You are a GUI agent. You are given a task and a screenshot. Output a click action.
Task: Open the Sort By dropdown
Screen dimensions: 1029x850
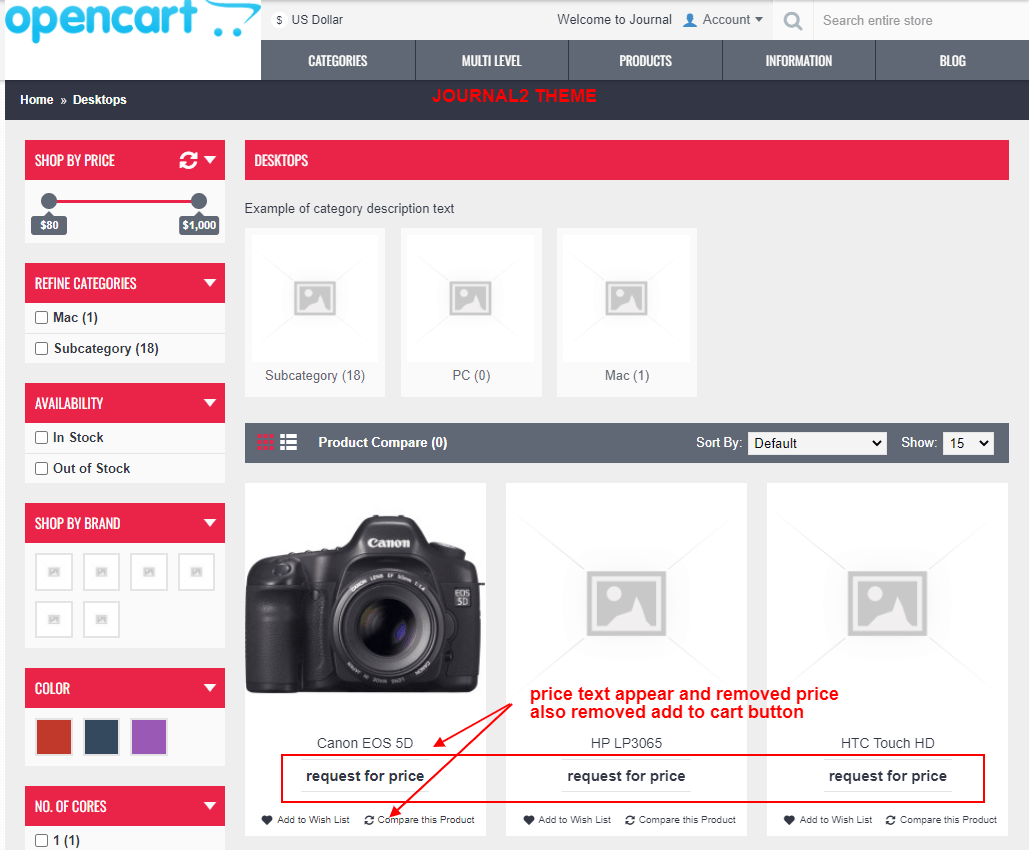coord(817,443)
